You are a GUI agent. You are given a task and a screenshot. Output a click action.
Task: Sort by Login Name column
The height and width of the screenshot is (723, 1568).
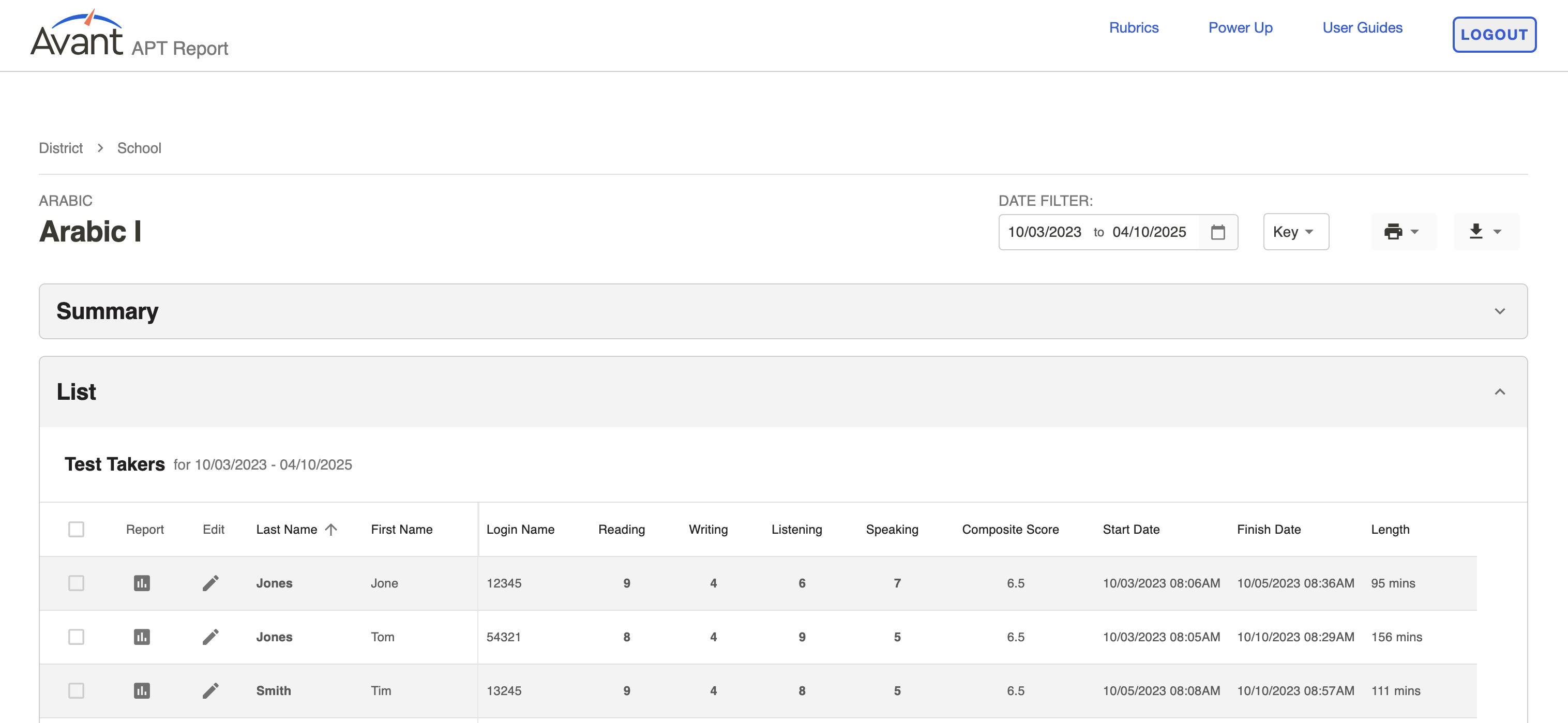[520, 530]
